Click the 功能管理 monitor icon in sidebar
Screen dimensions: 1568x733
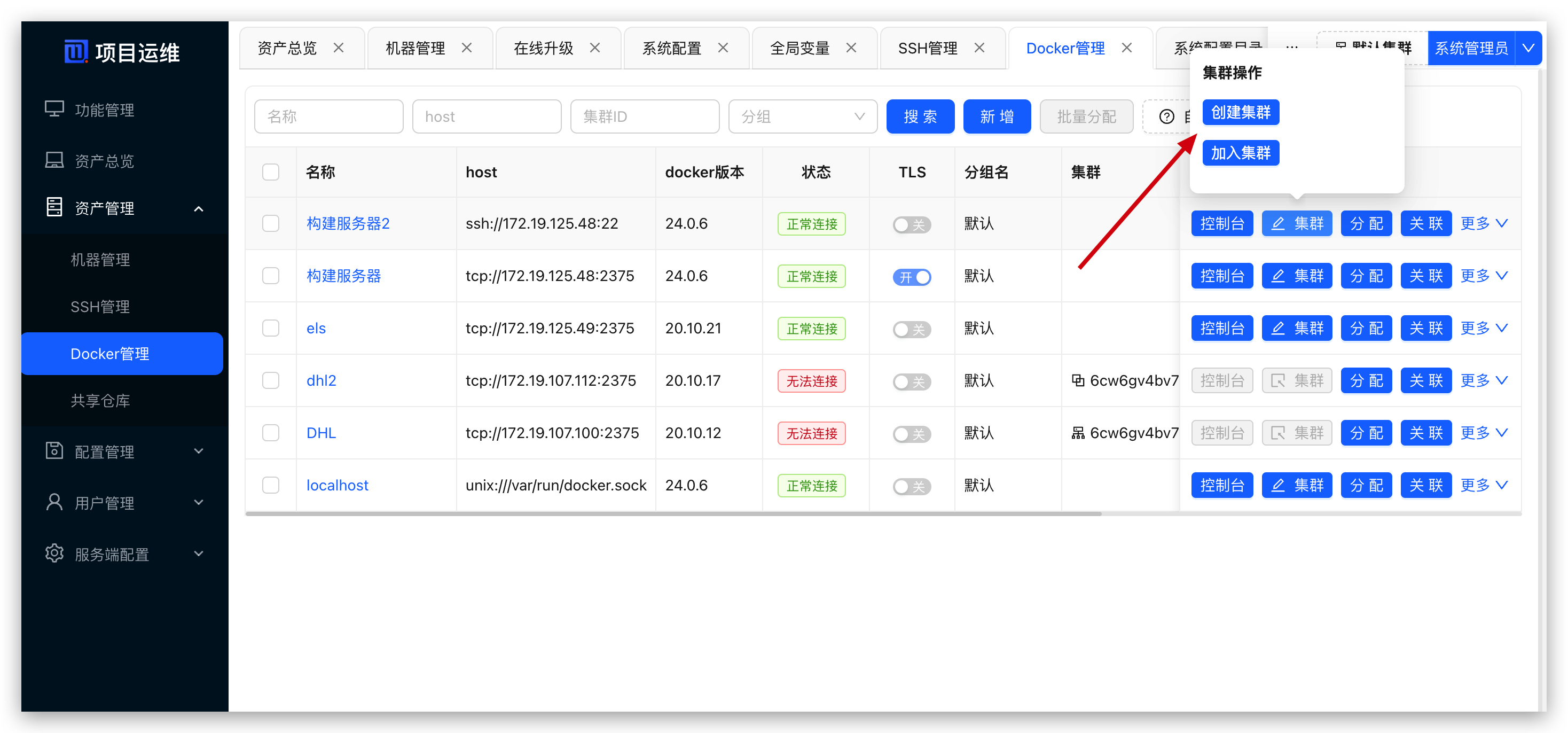click(54, 110)
